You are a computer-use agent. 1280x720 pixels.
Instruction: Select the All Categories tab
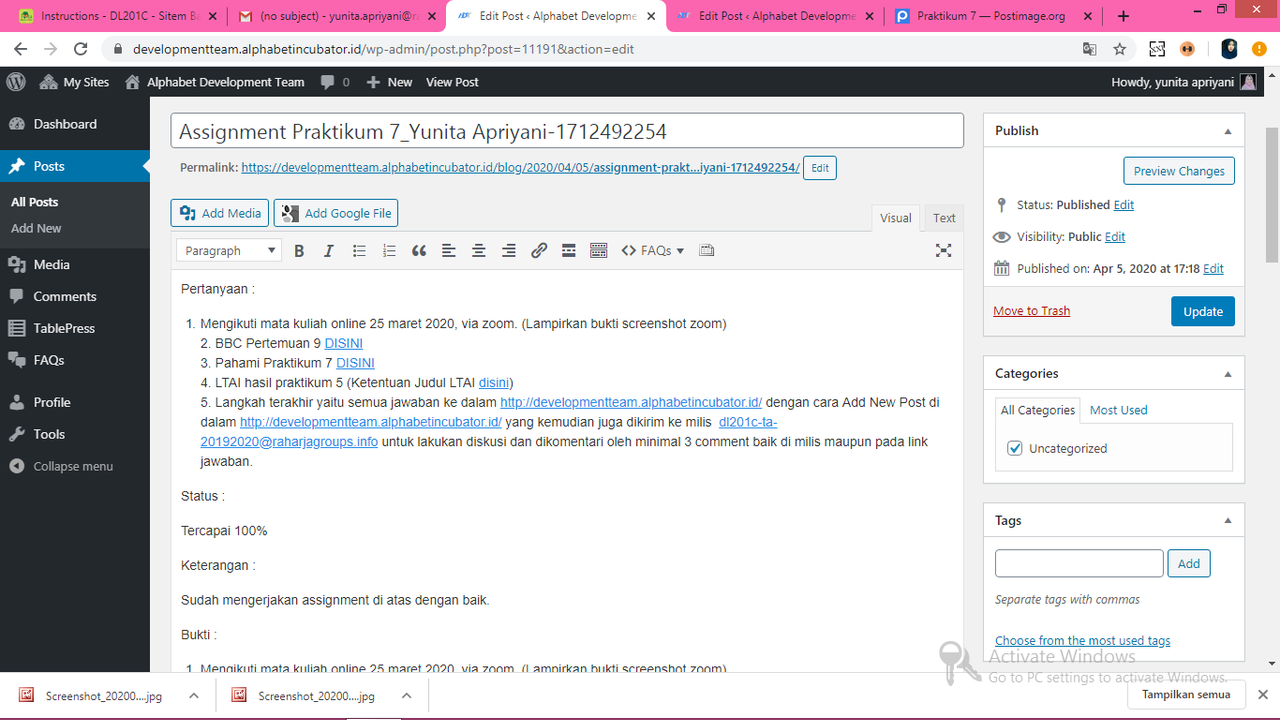click(x=1037, y=410)
